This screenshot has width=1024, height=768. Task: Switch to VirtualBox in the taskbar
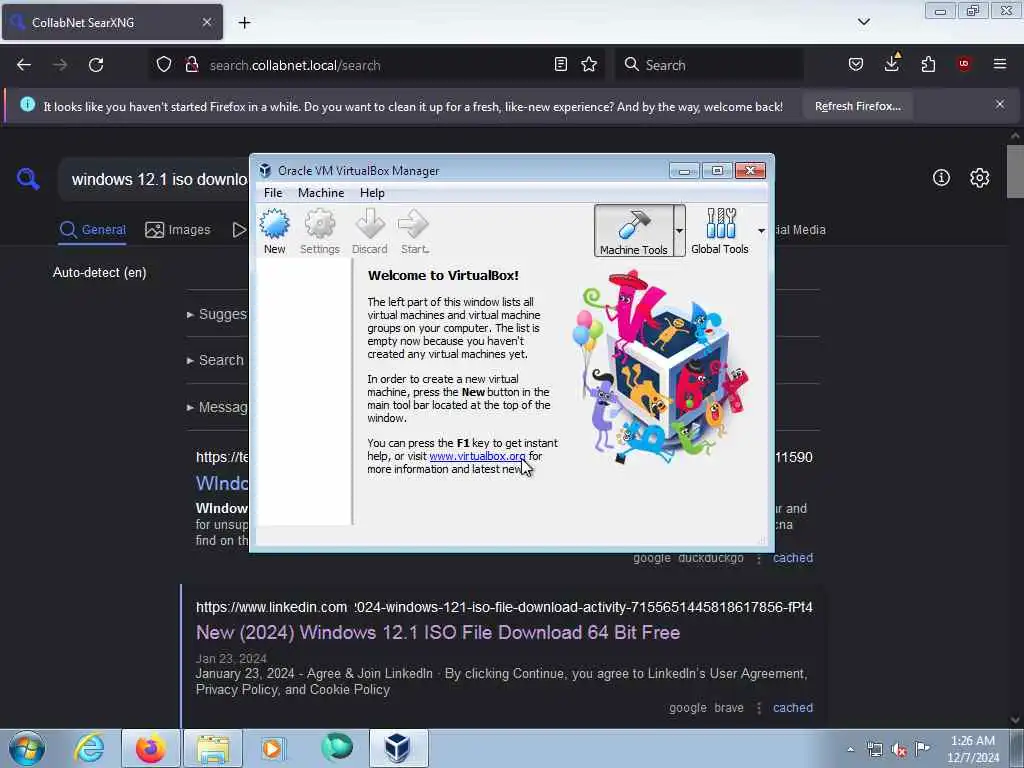click(398, 748)
